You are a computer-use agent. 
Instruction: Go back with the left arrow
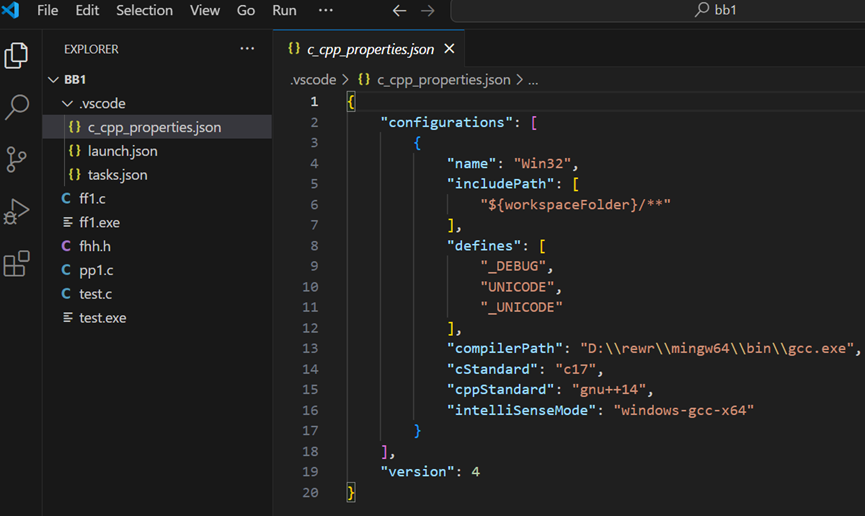point(399,10)
